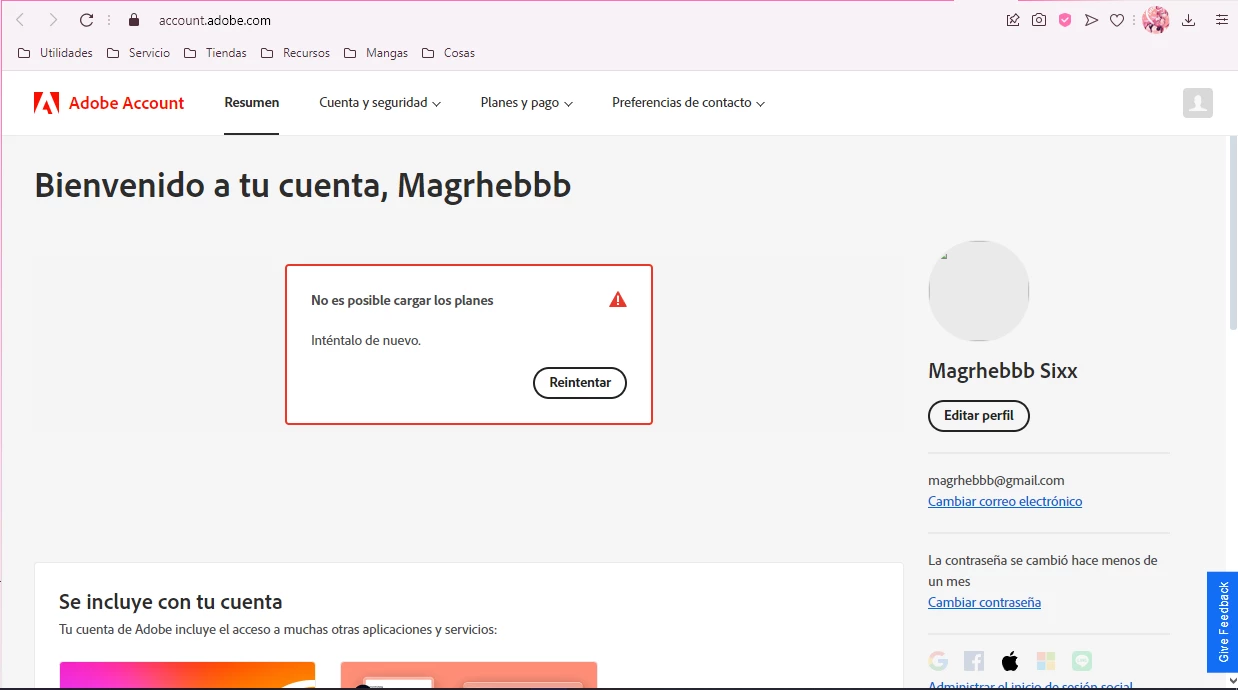Expand the Preferencias de contacto menu

click(689, 103)
